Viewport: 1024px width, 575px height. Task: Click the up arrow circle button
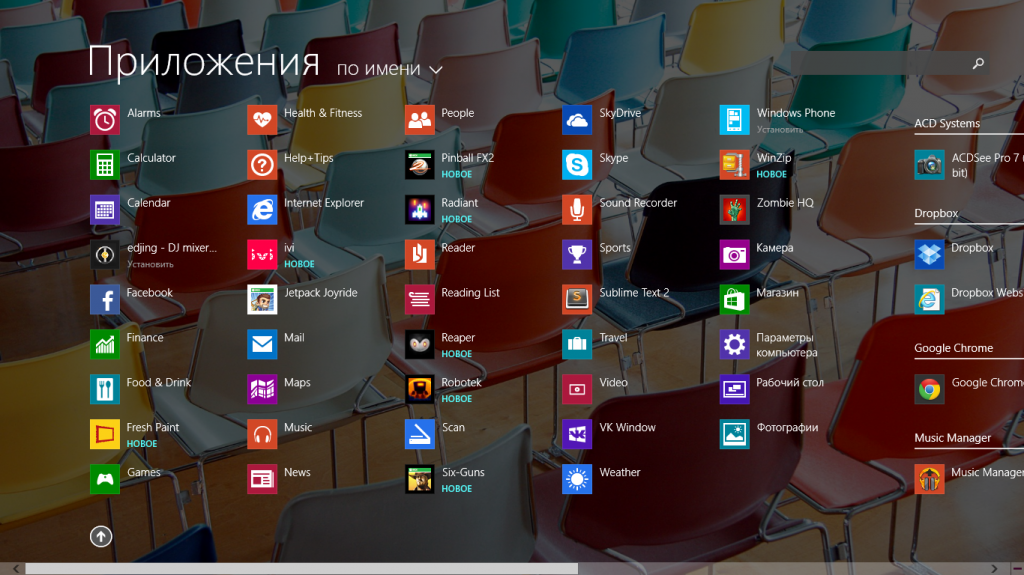[101, 536]
